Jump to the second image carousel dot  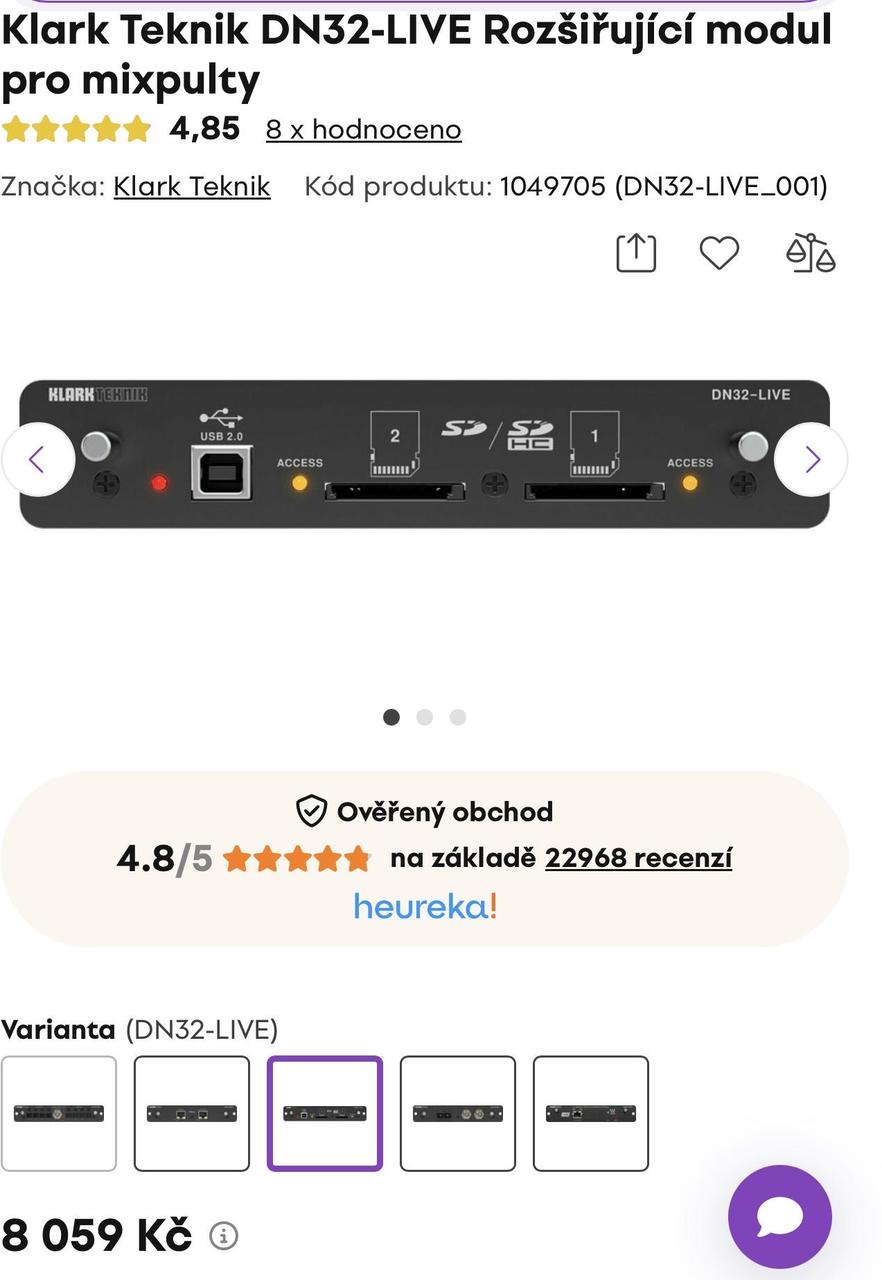(425, 717)
